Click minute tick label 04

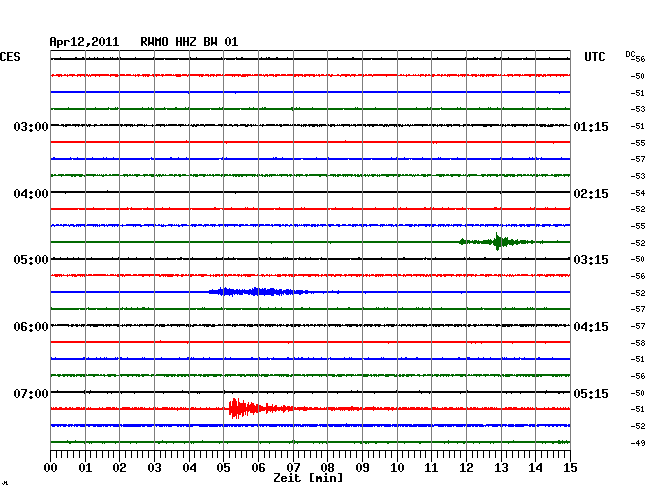[x=189, y=468]
